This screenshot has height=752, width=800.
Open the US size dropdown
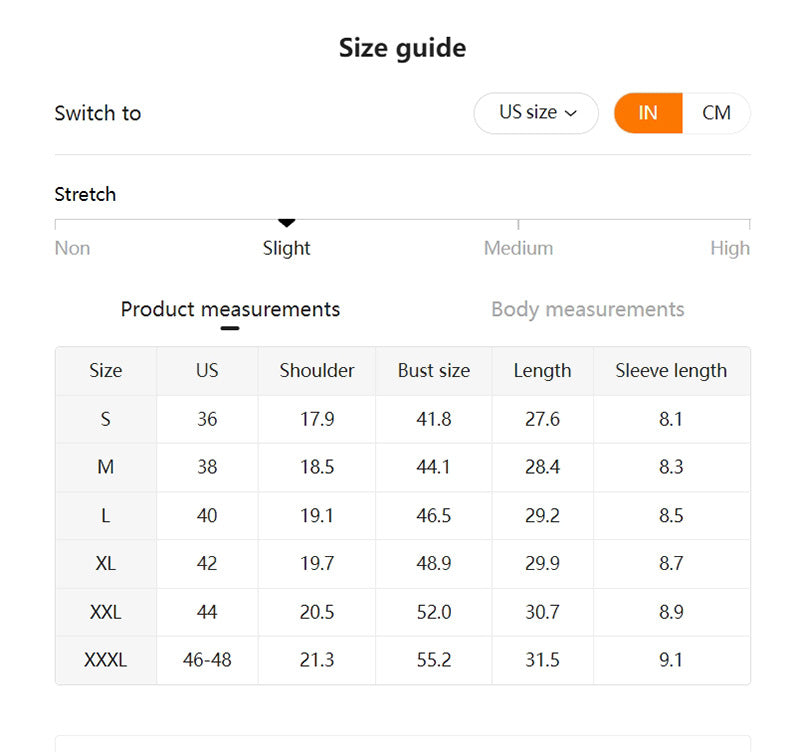point(536,113)
